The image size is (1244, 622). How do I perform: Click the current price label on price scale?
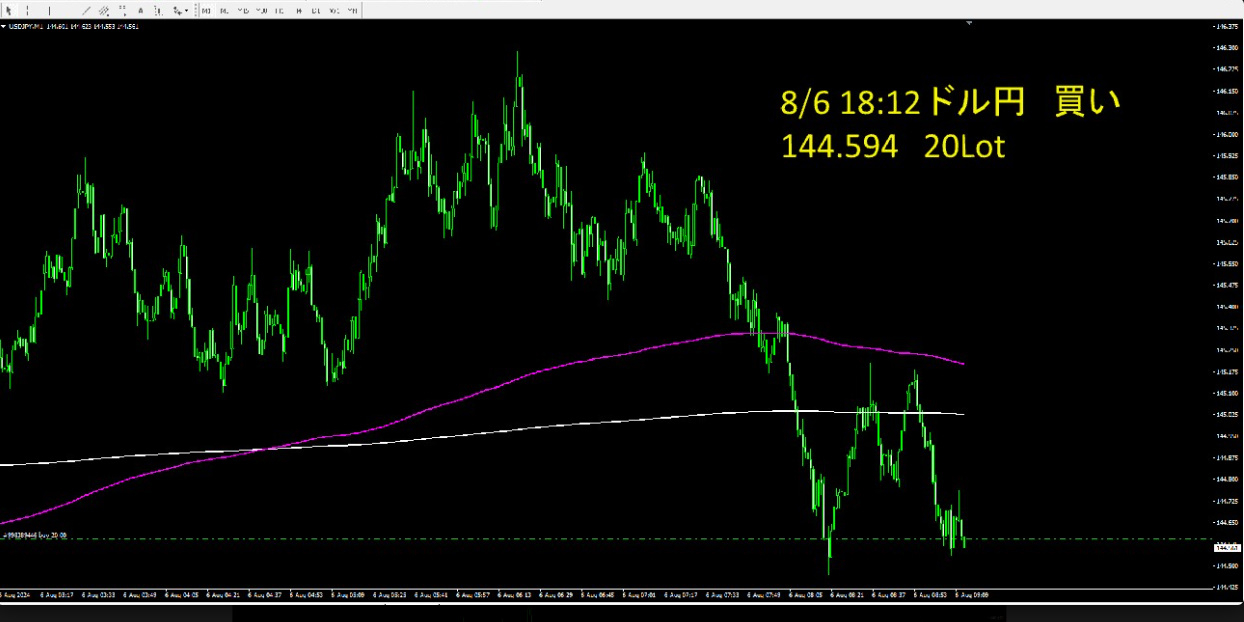pyautogui.click(x=1227, y=547)
